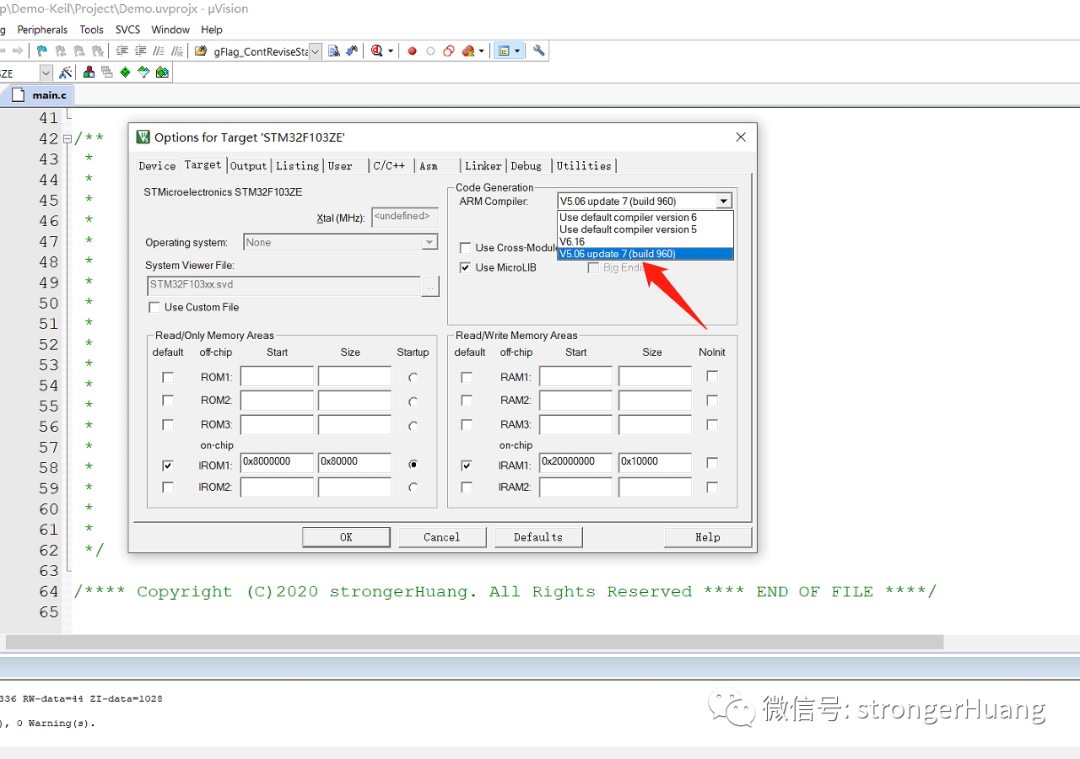Choose 'Use default compiler version 6'
1080x759 pixels.
(x=645, y=217)
